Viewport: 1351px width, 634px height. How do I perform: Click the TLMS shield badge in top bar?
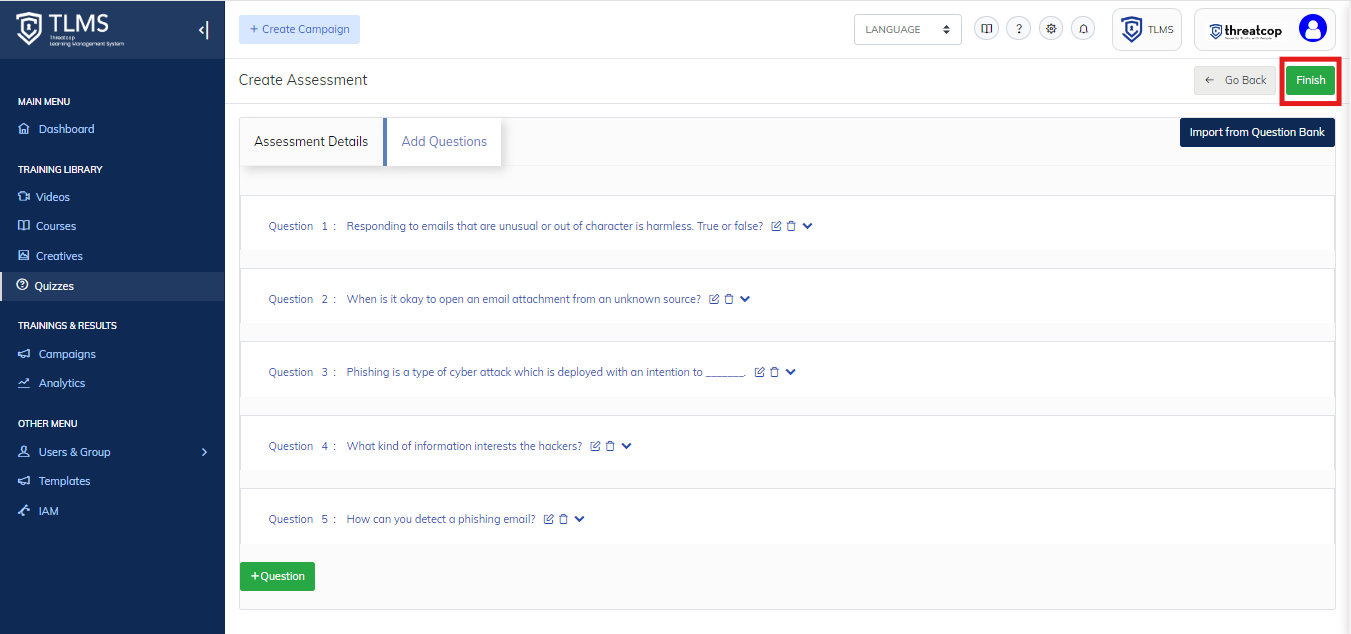pyautogui.click(x=1147, y=29)
